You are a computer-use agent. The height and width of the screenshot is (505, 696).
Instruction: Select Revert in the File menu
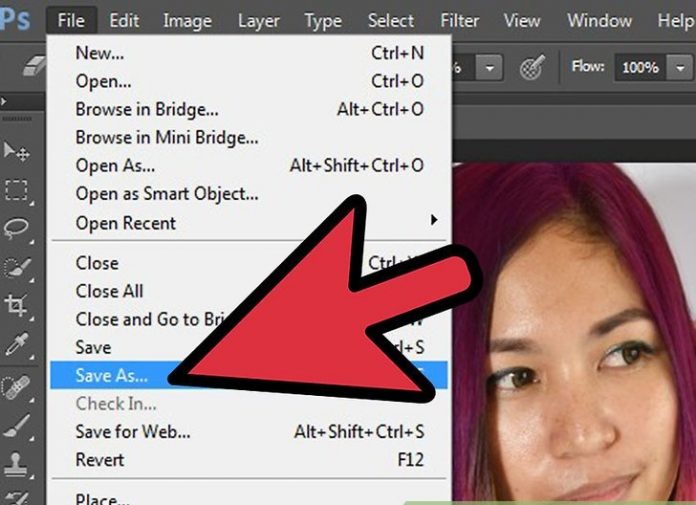click(100, 460)
